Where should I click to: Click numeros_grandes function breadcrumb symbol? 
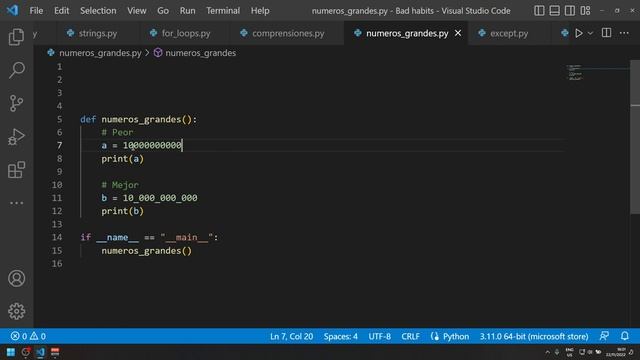click(x=200, y=53)
